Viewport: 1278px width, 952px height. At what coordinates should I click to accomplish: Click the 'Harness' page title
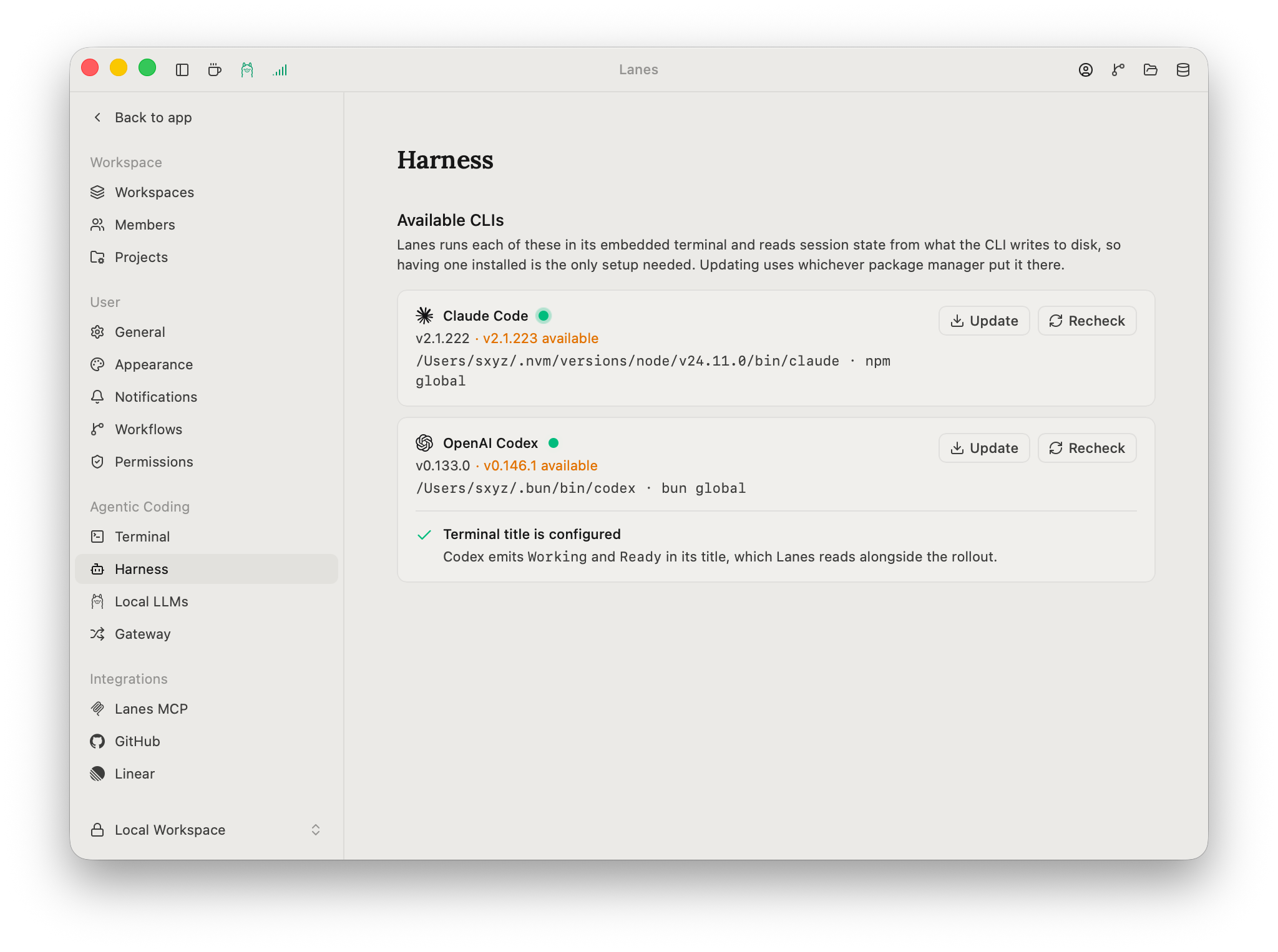tap(446, 160)
